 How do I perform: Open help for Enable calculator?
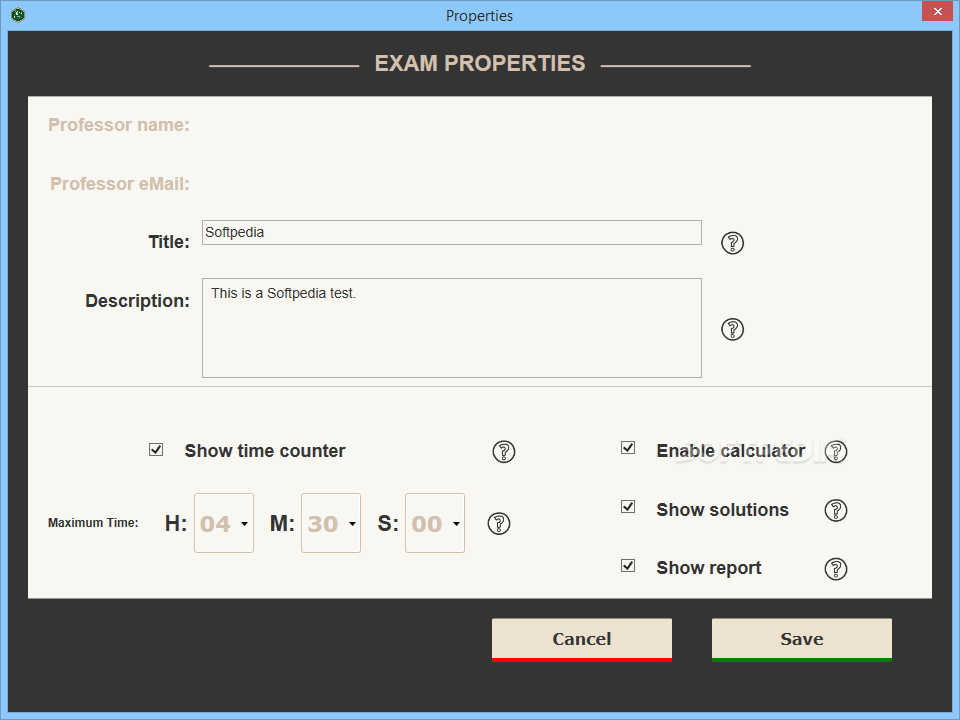(836, 452)
